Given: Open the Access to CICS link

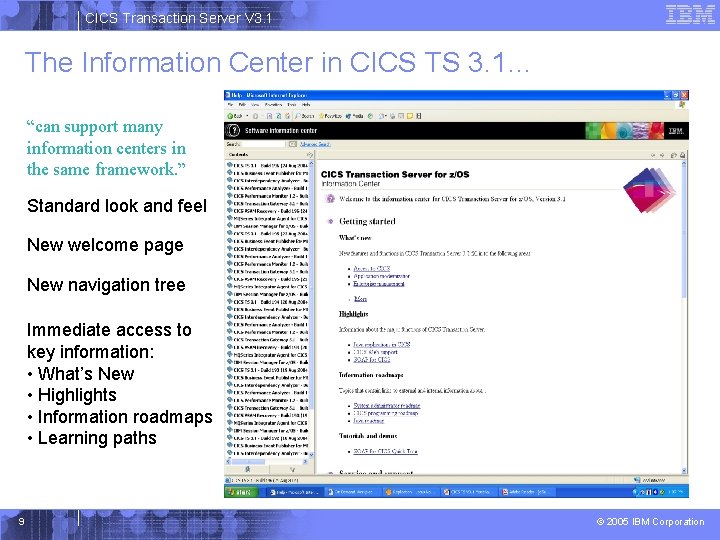Looking at the screenshot, I should click(371, 269).
